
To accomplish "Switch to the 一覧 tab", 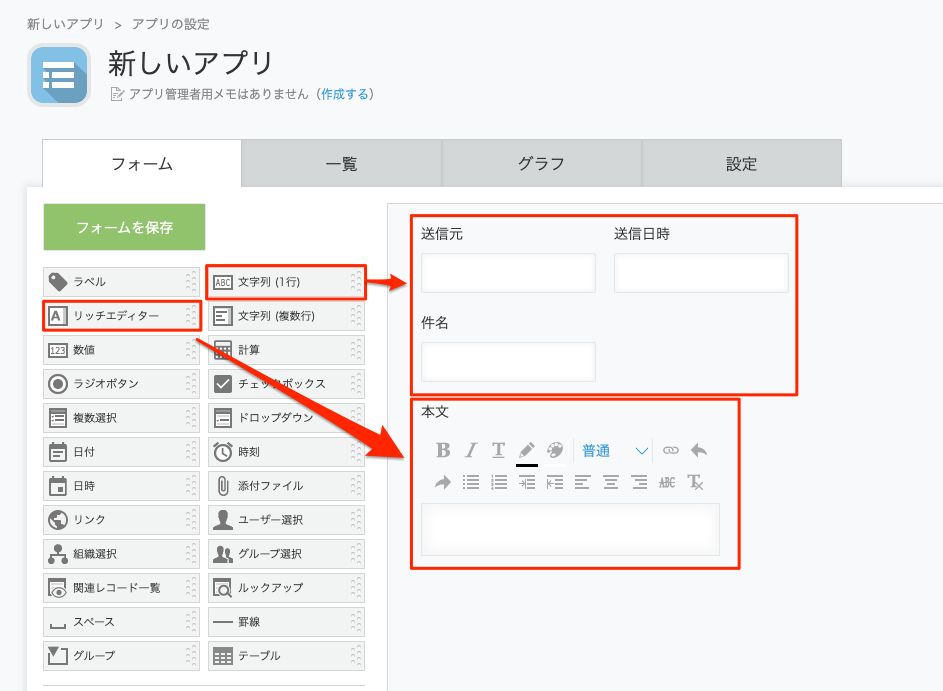I will point(342,164).
